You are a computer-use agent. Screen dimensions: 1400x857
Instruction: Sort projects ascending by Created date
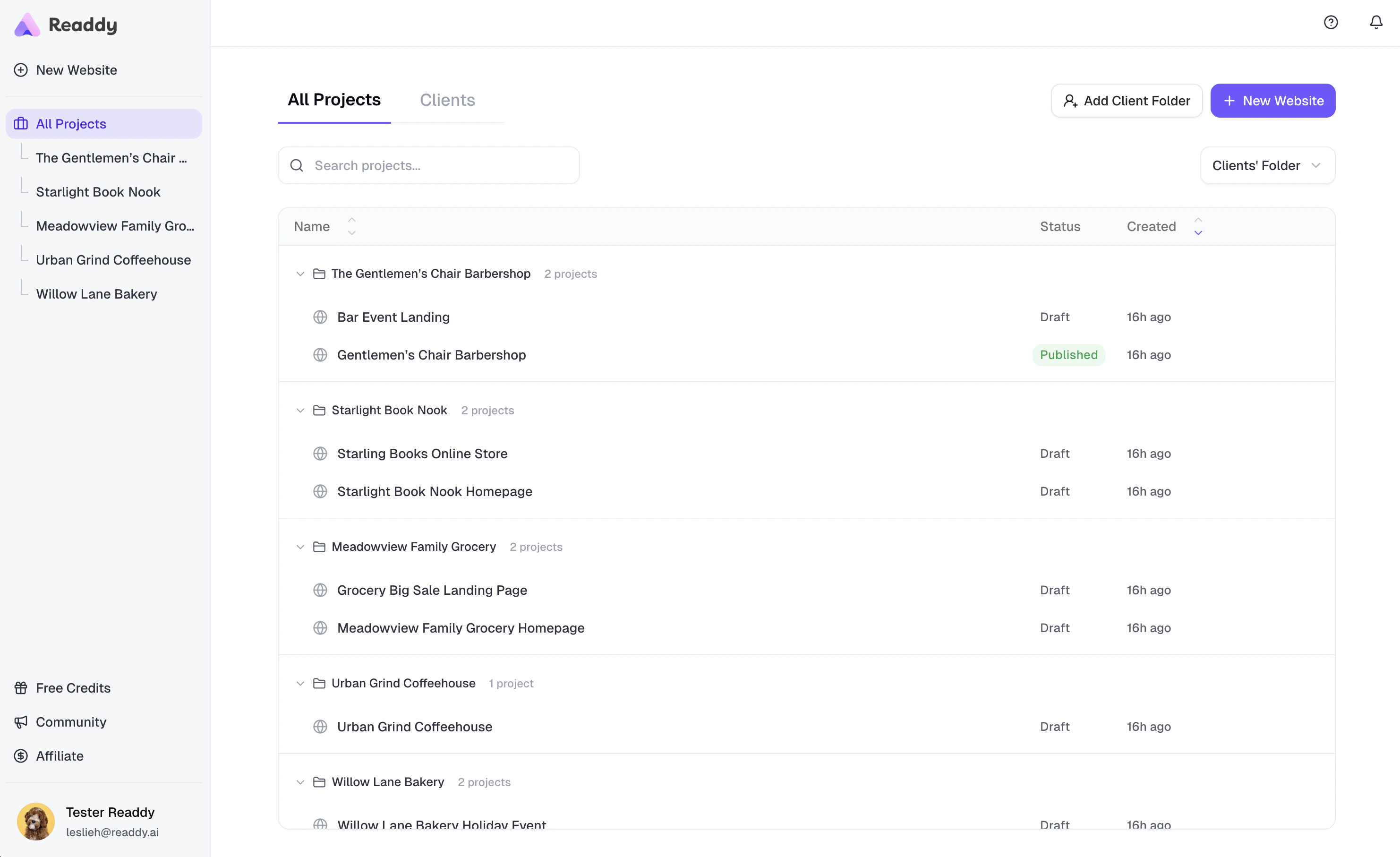(1198, 219)
